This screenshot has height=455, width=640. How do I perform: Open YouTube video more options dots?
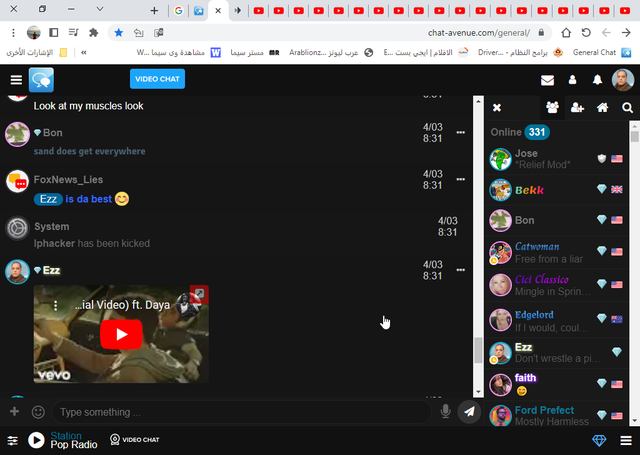[x=56, y=305]
